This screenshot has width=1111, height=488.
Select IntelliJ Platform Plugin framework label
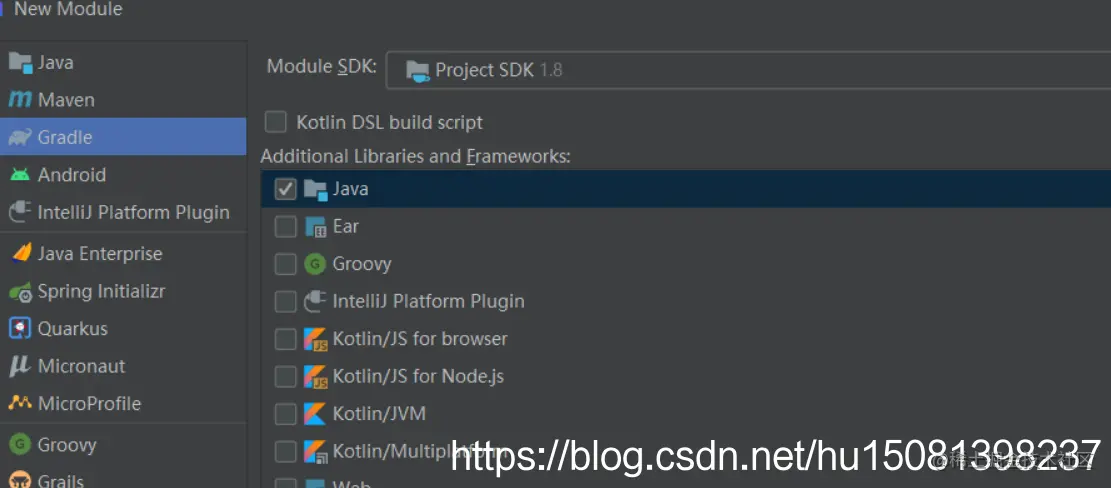click(x=429, y=301)
